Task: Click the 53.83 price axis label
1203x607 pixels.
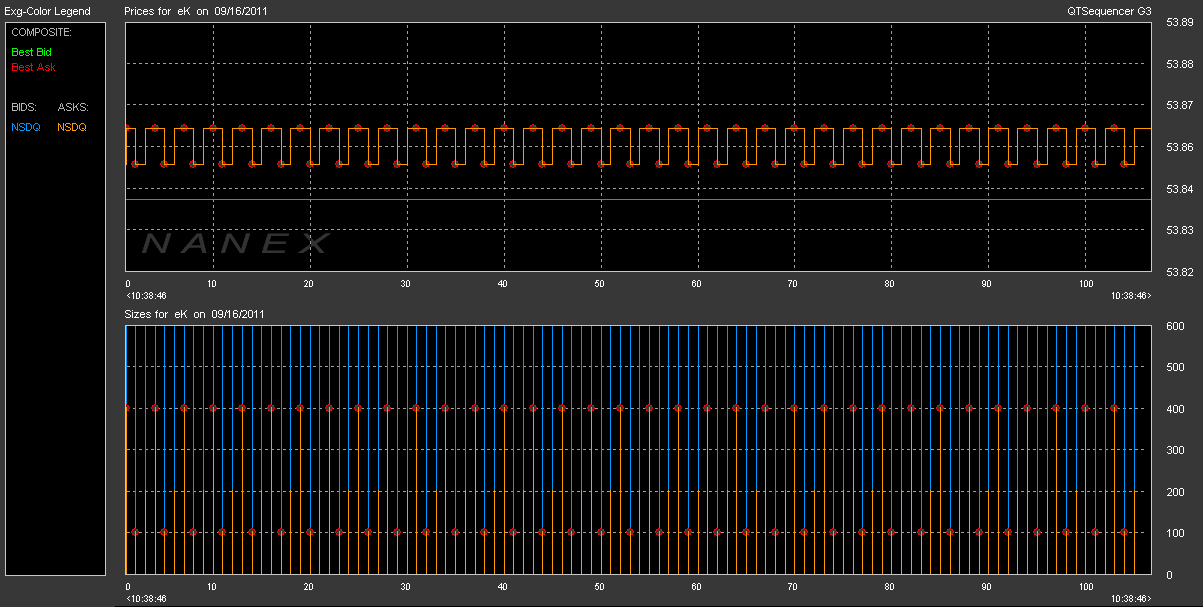Action: 1180,231
